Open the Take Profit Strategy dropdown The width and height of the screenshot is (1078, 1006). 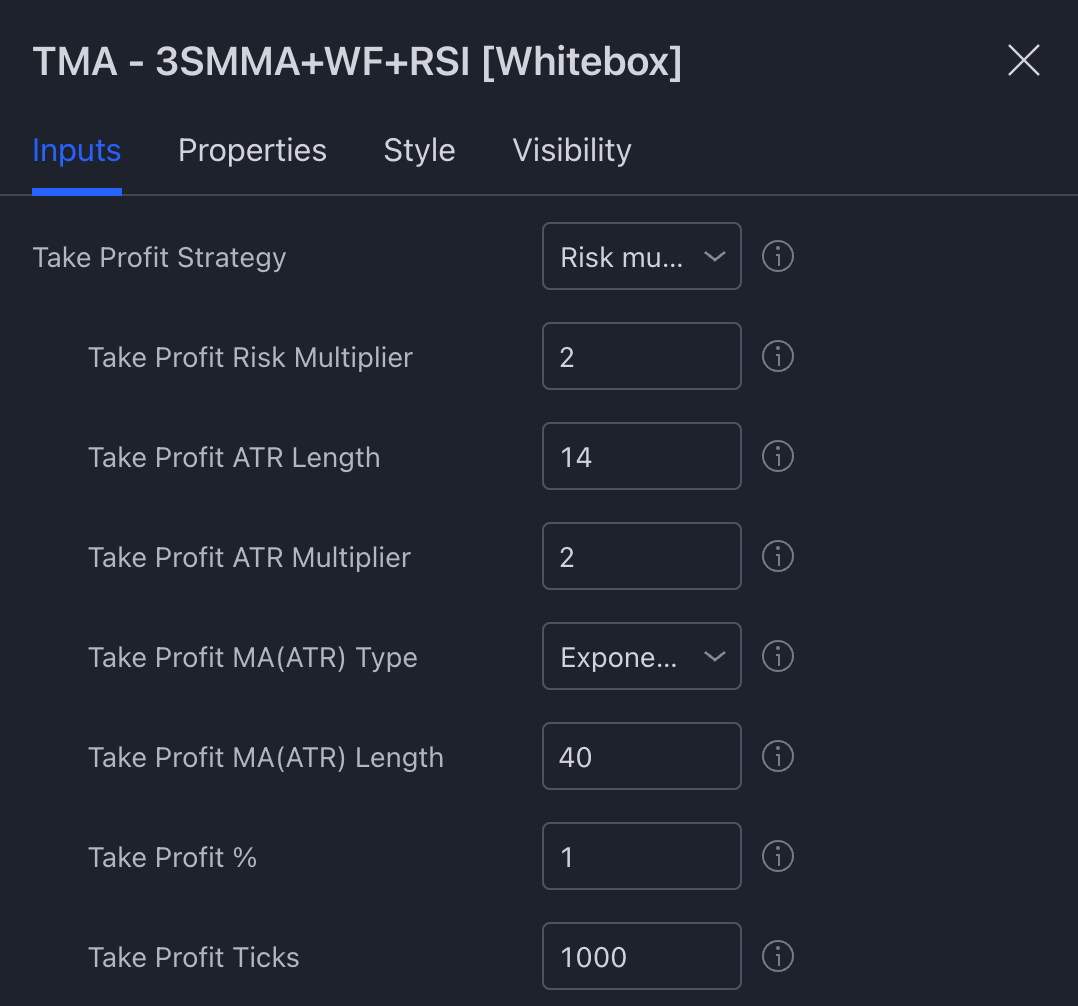pos(641,256)
